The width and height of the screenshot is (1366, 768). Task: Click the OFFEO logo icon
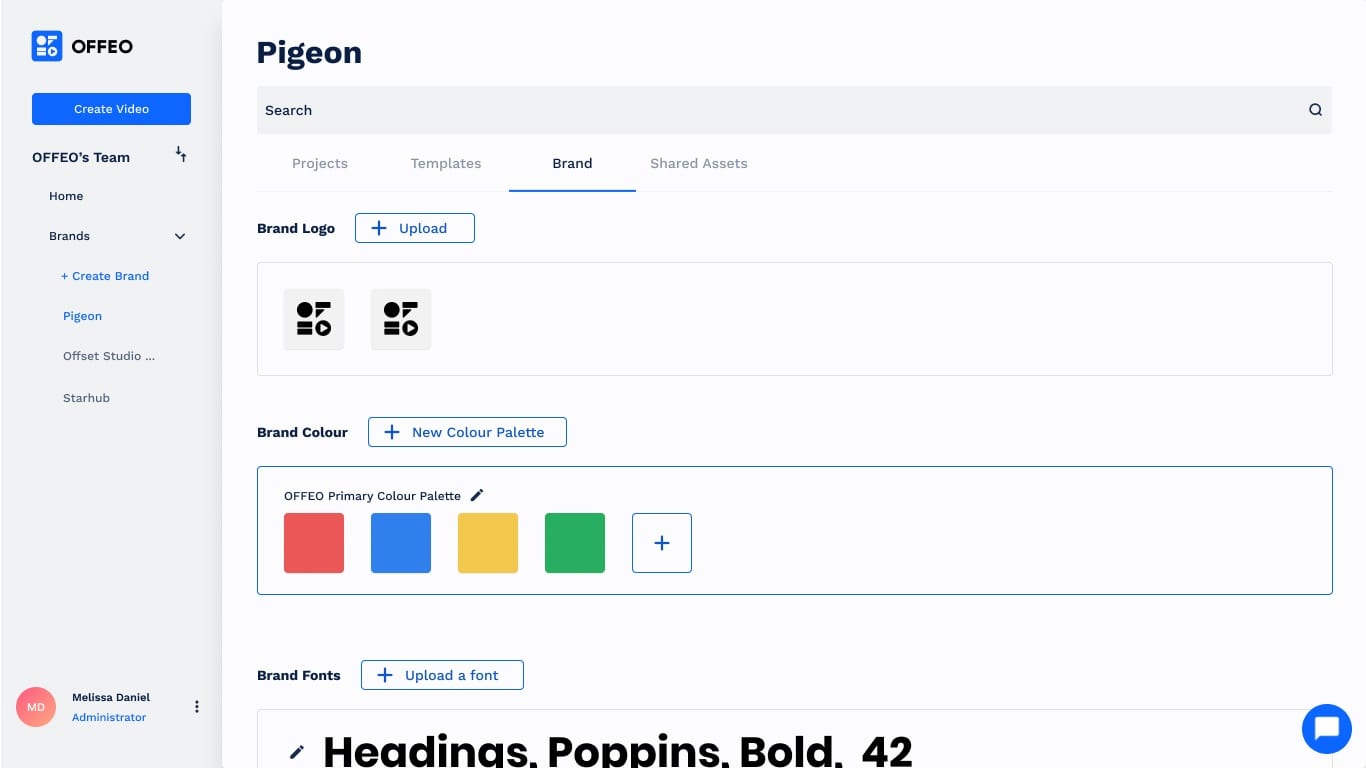point(47,46)
